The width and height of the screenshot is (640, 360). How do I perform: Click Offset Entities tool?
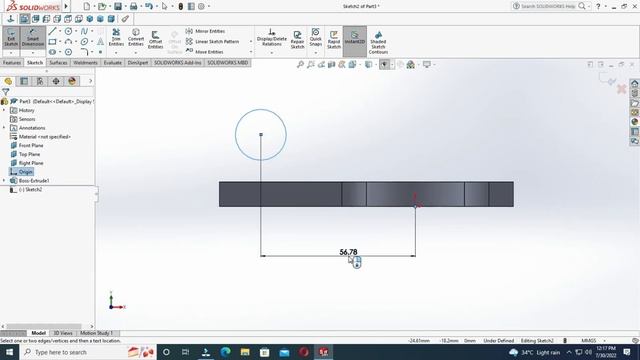pyautogui.click(x=156, y=39)
